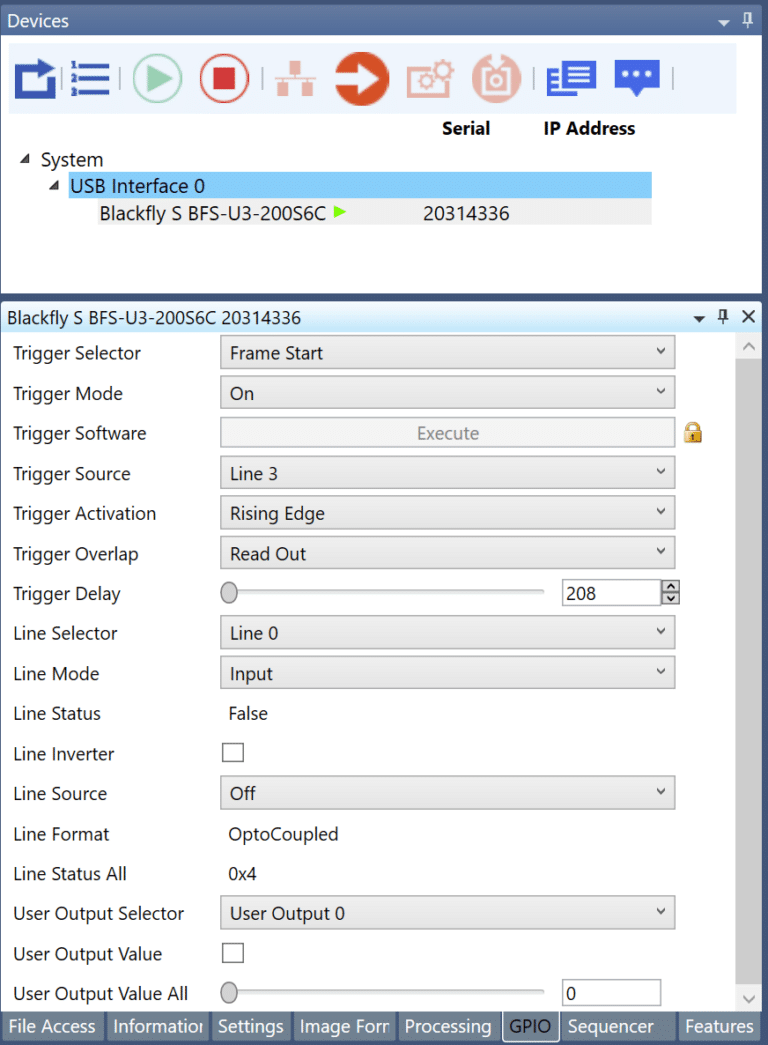The image size is (768, 1045).
Task: Click the Trigger Delay value field
Action: [x=611, y=592]
